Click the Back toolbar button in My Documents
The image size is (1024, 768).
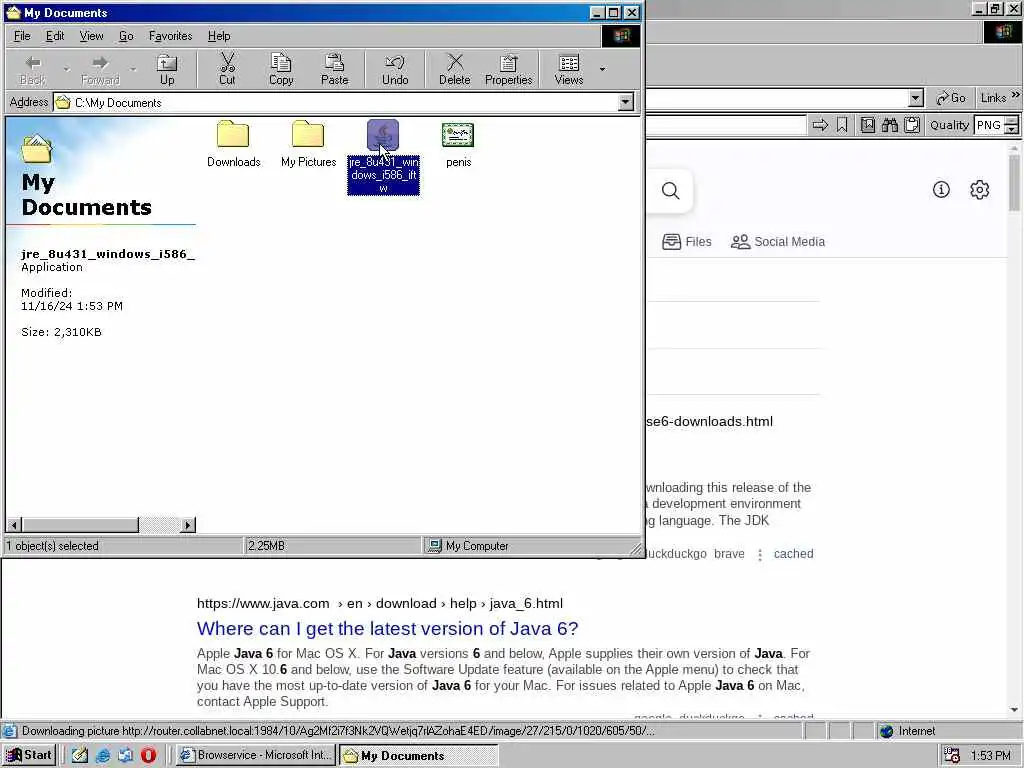33,70
